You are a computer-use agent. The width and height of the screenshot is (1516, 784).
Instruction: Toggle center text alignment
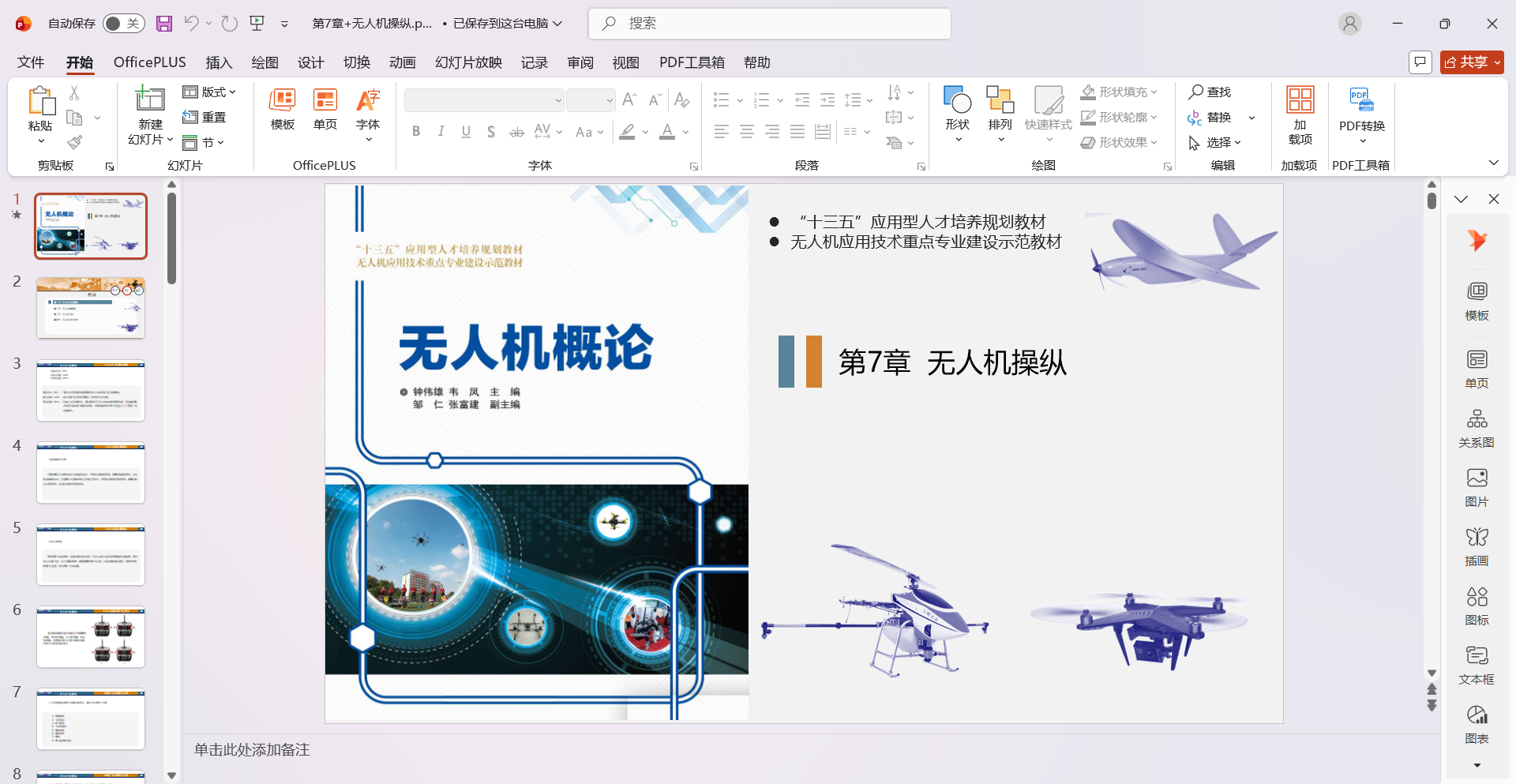pyautogui.click(x=747, y=132)
